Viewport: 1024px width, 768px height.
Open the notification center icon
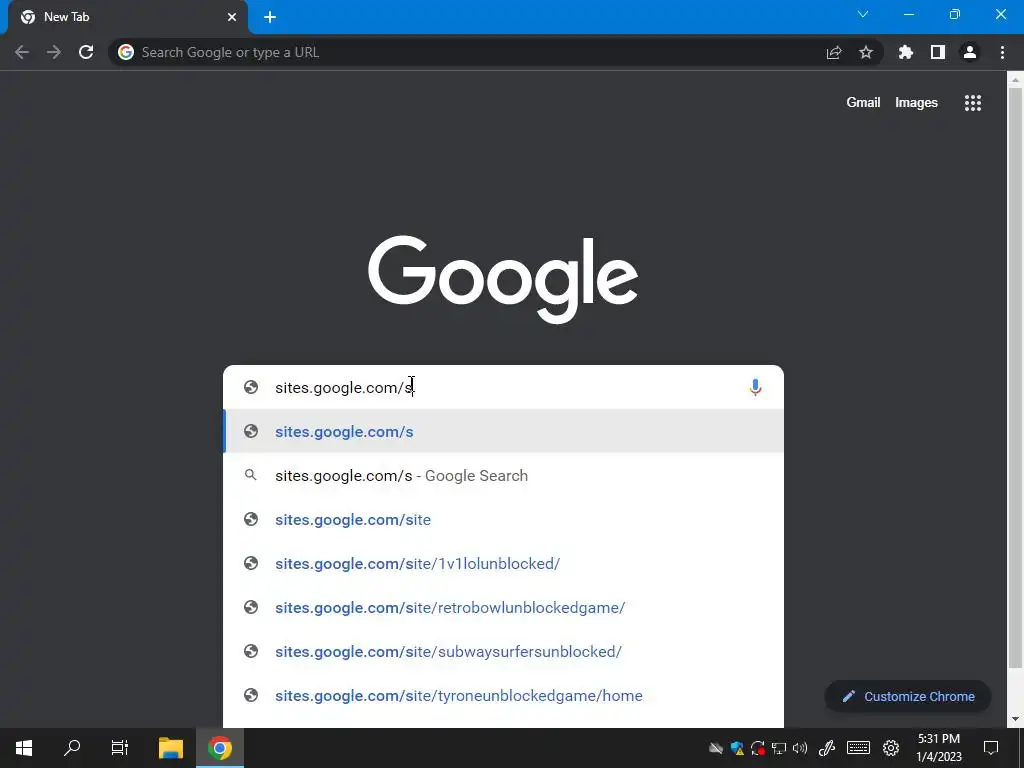(991, 748)
